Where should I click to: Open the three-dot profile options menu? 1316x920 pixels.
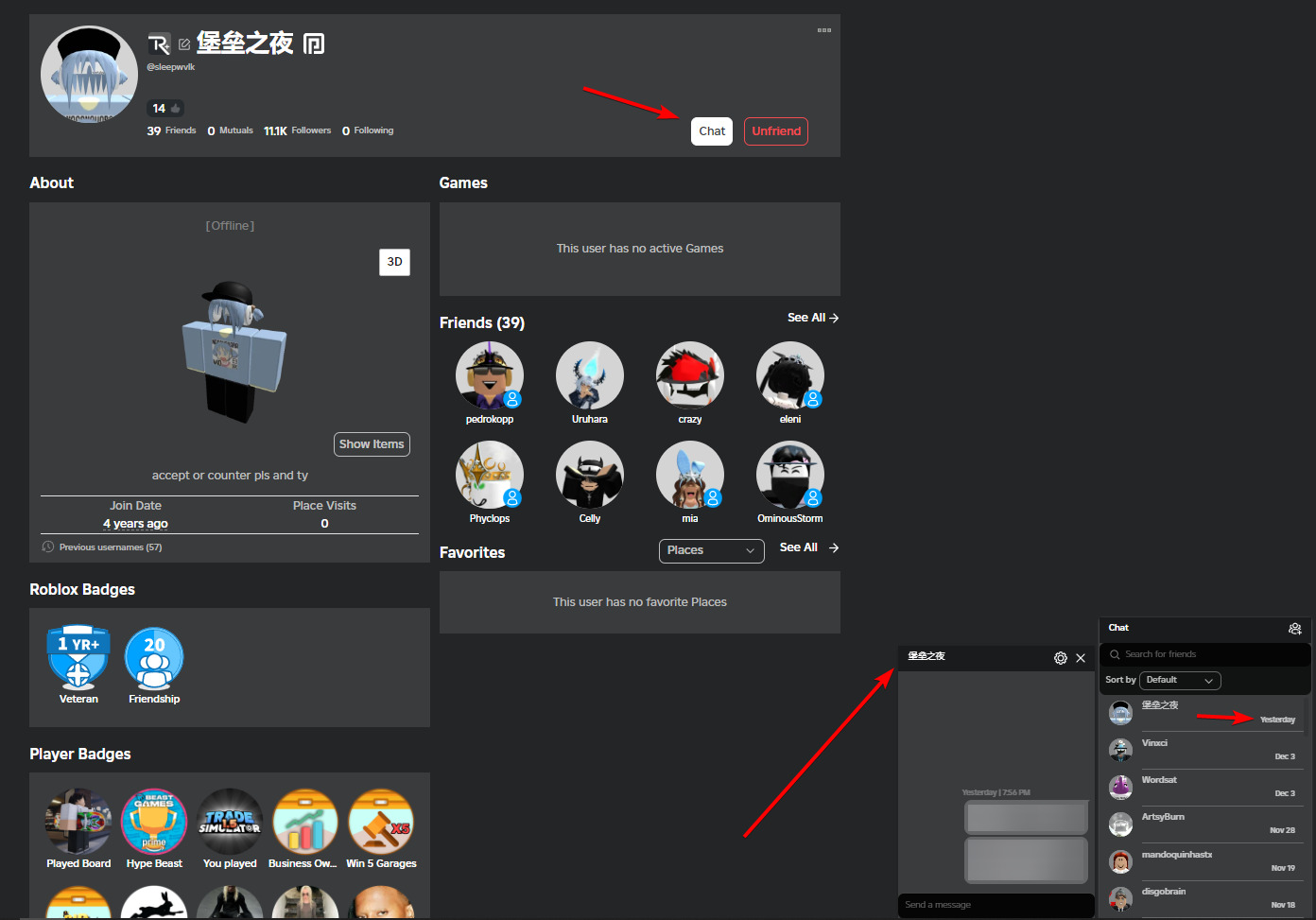[x=824, y=30]
